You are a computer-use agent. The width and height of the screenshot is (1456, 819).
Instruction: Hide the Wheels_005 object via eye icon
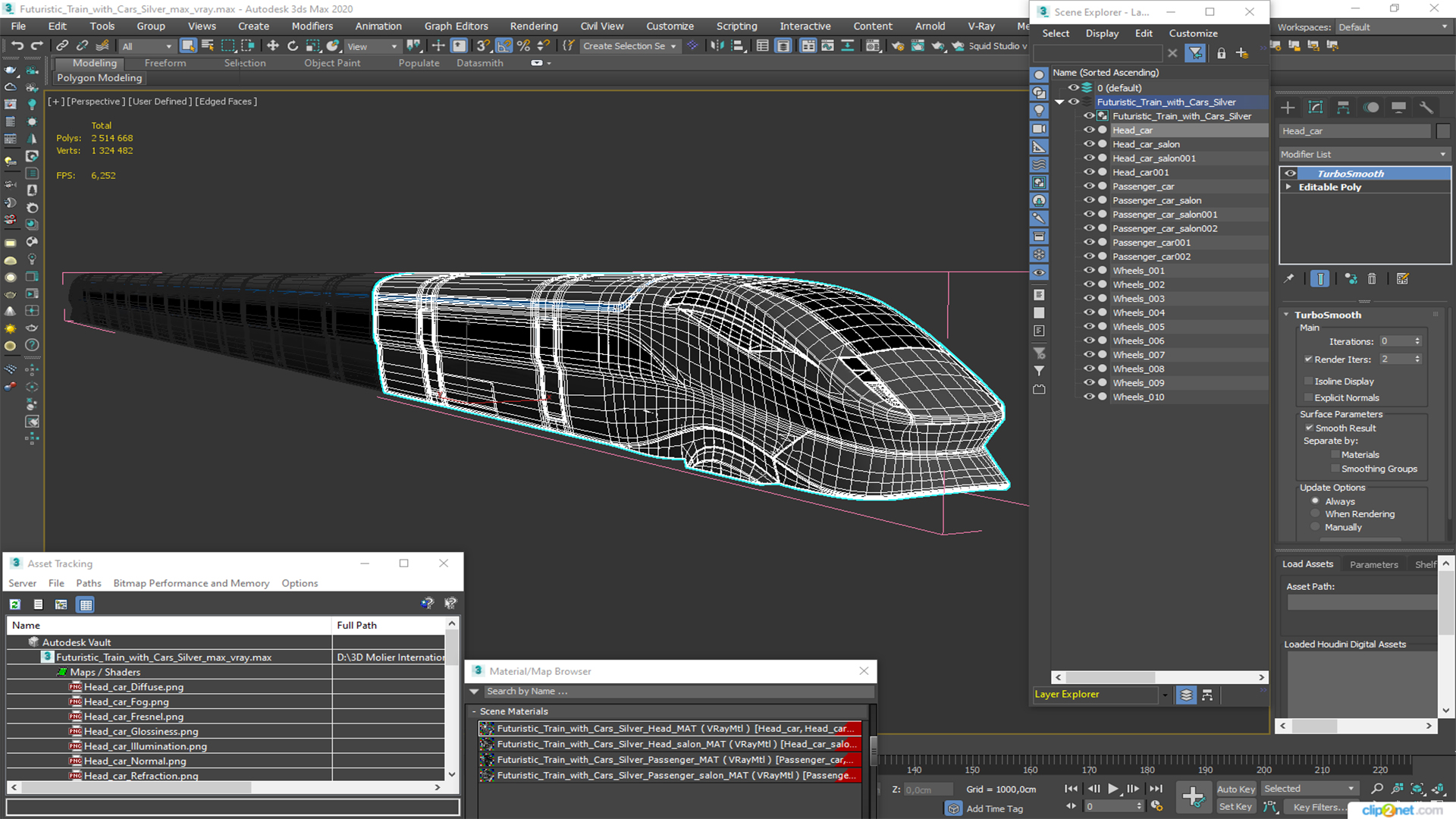pyautogui.click(x=1089, y=327)
